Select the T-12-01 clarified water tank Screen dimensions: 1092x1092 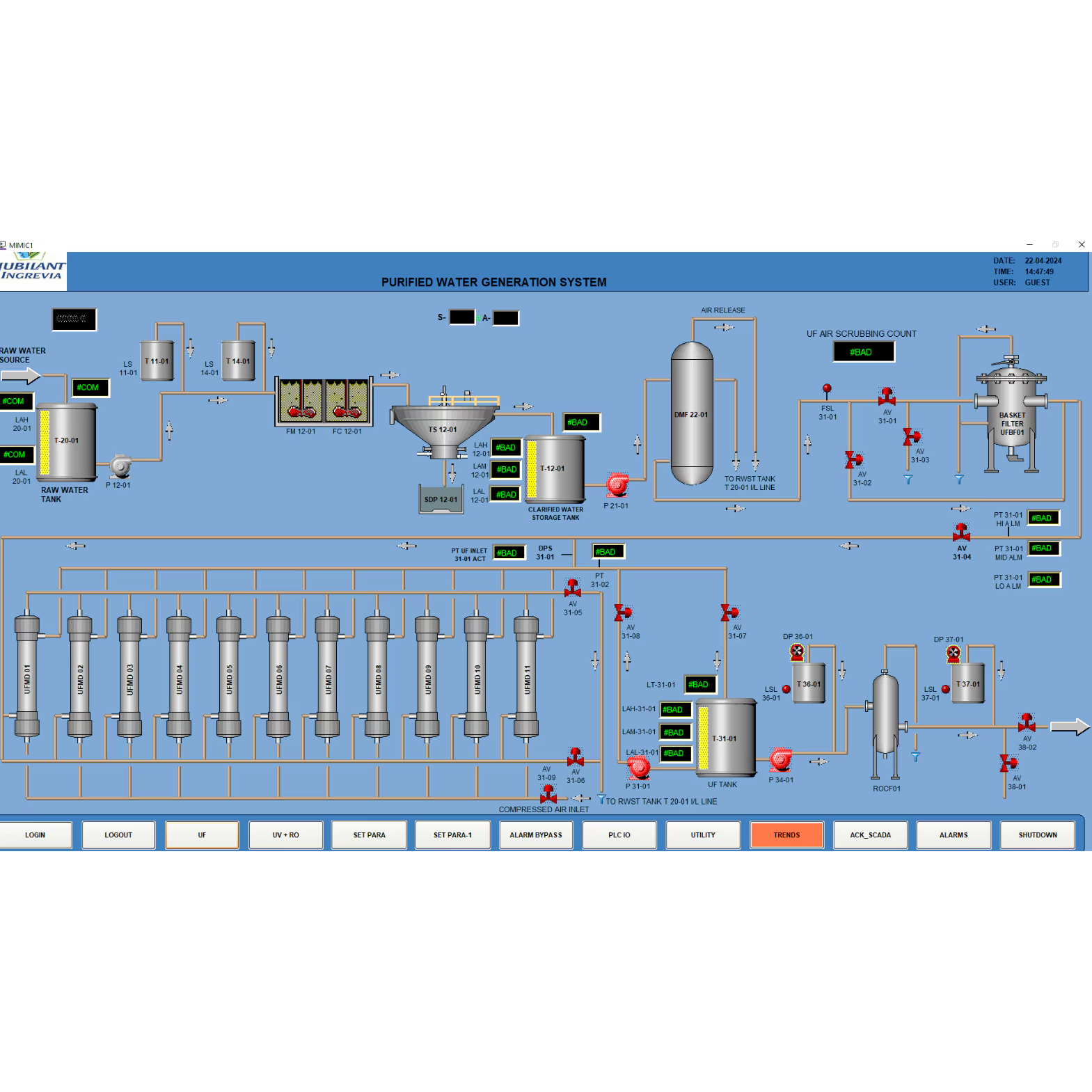(555, 468)
